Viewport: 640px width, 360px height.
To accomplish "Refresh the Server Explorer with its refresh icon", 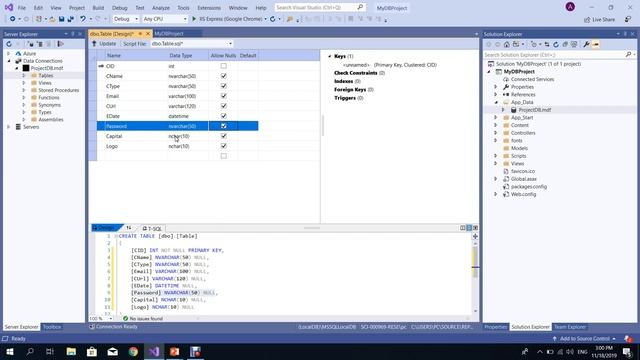I will coord(9,44).
